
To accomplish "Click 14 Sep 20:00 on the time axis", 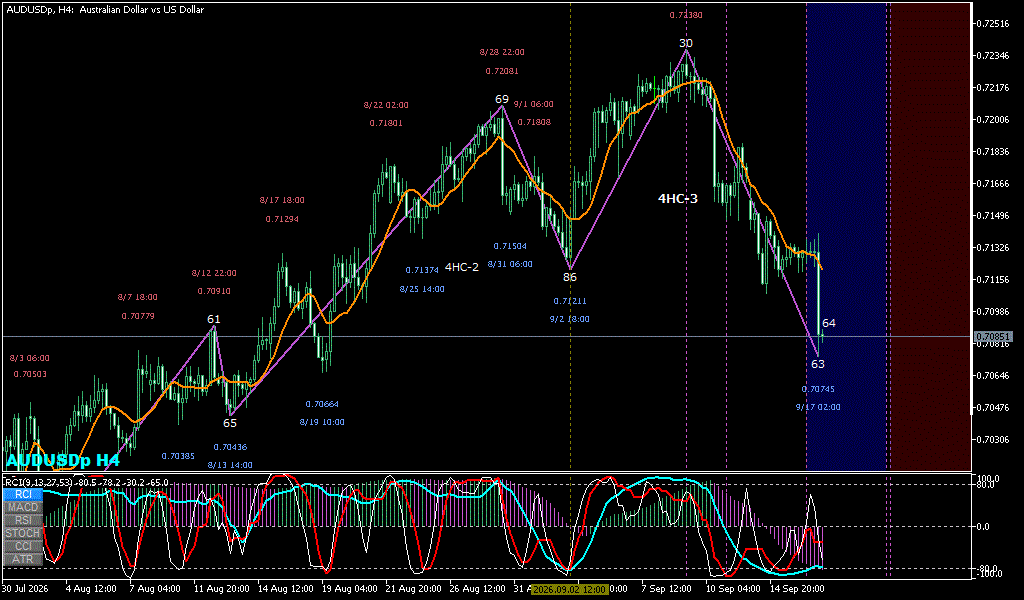I will (796, 589).
